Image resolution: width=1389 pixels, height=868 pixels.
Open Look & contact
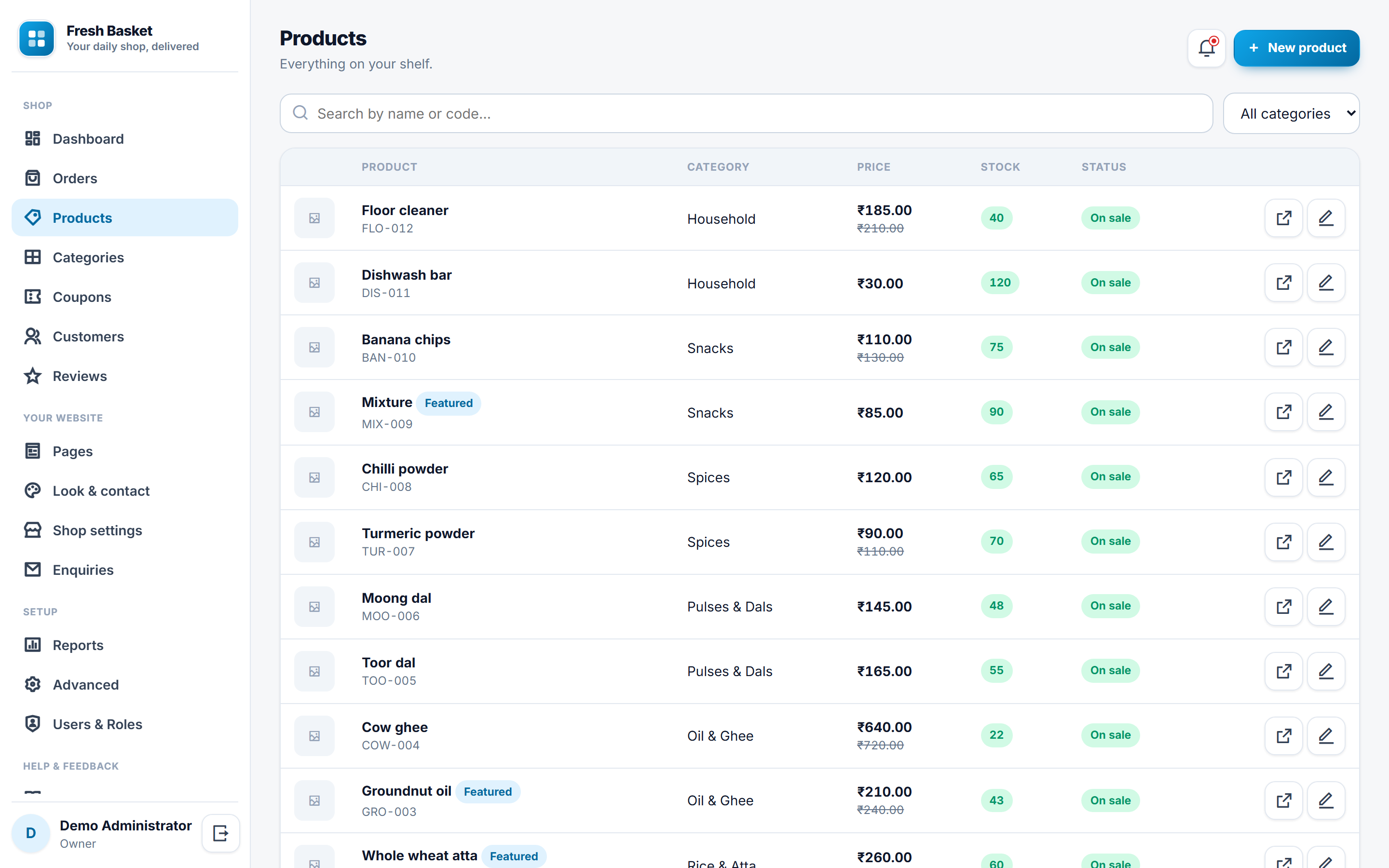(124, 491)
